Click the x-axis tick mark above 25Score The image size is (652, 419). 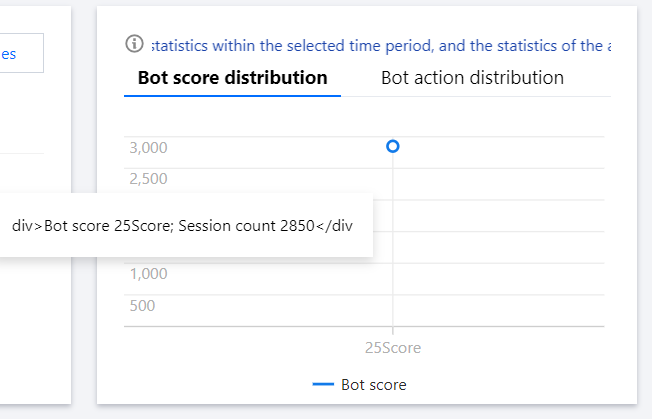click(x=393, y=330)
